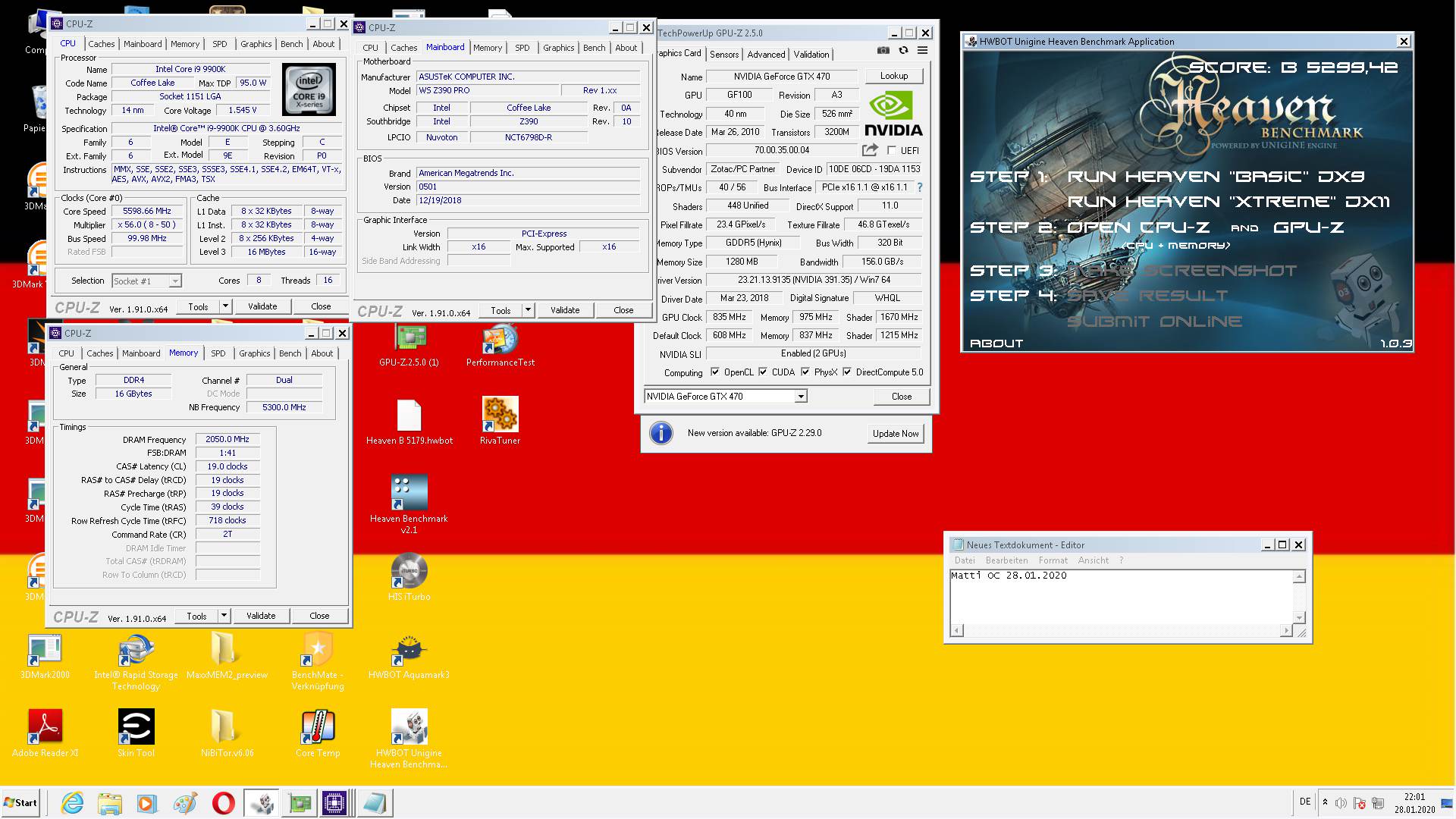Click the DE language indicator in taskbar
Image resolution: width=1456 pixels, height=819 pixels.
(x=1304, y=802)
